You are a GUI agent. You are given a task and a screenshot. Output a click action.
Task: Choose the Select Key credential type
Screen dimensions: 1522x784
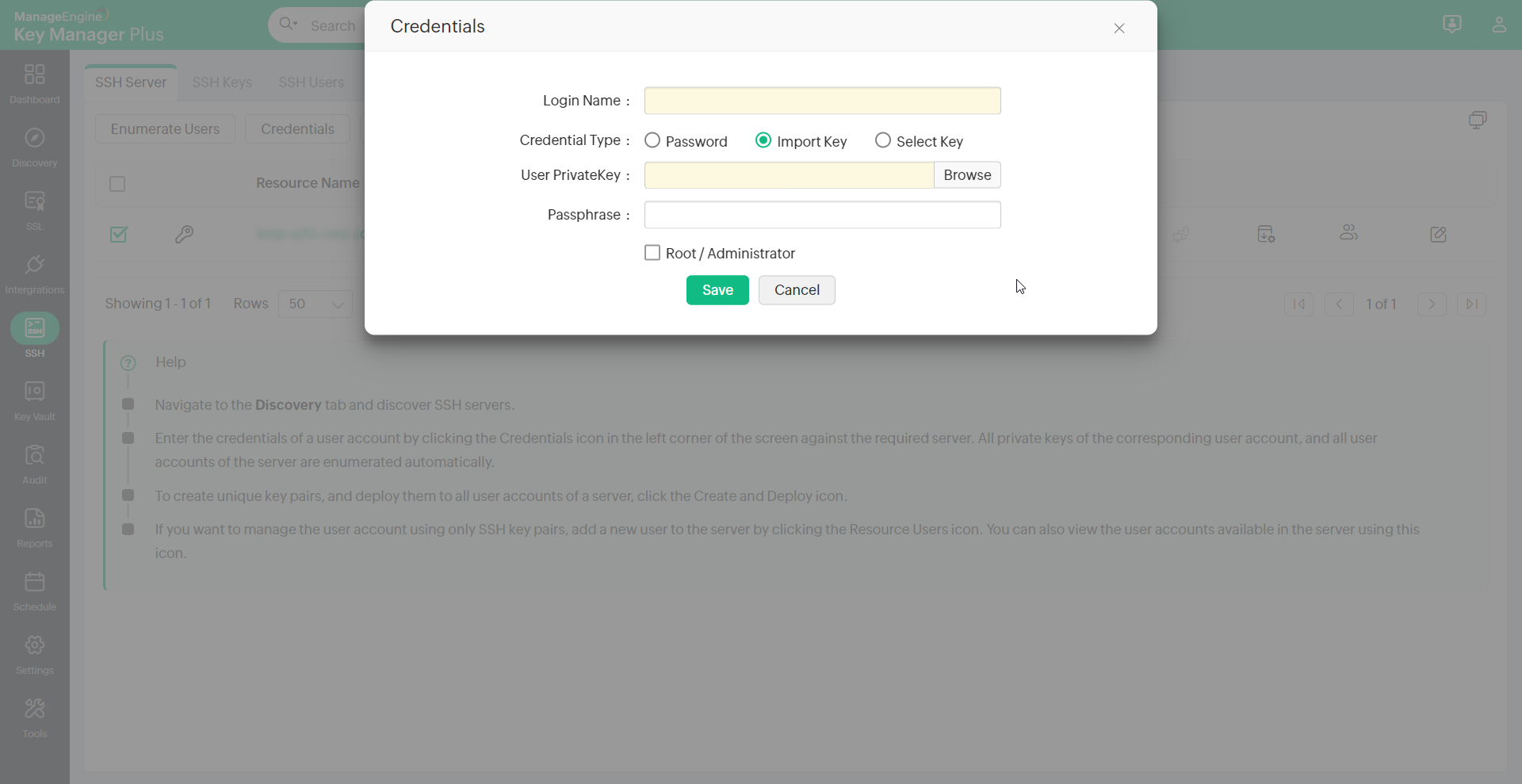click(883, 140)
